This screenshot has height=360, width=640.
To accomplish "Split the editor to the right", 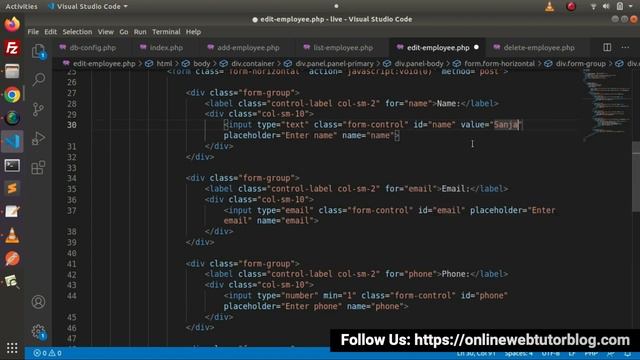I will pyautogui.click(x=607, y=47).
